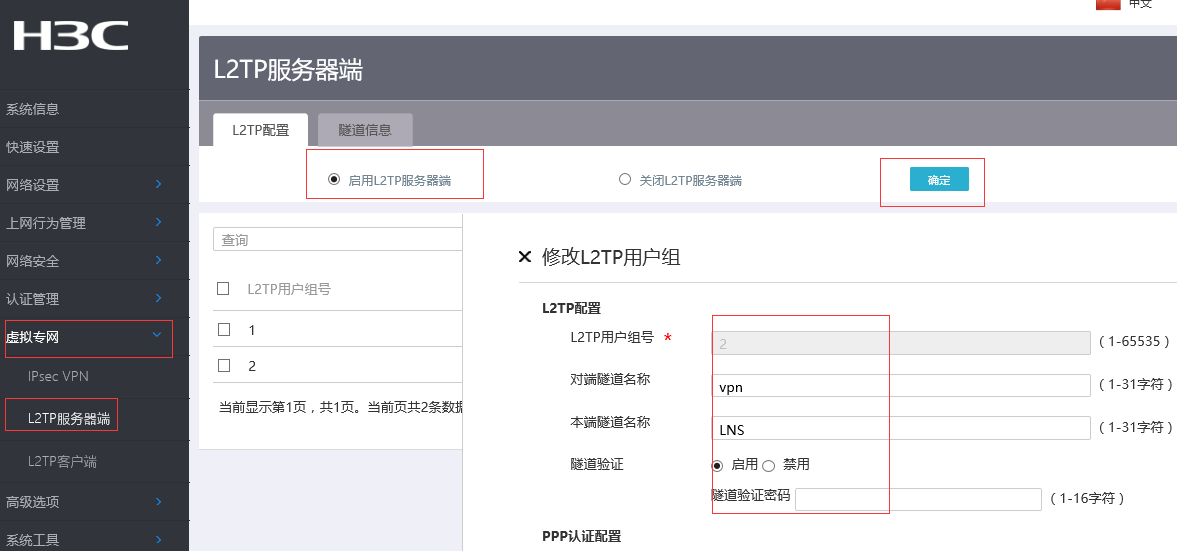Open the L2TP配置 tab
Viewport: 1177px width, 551px height.
[260, 130]
